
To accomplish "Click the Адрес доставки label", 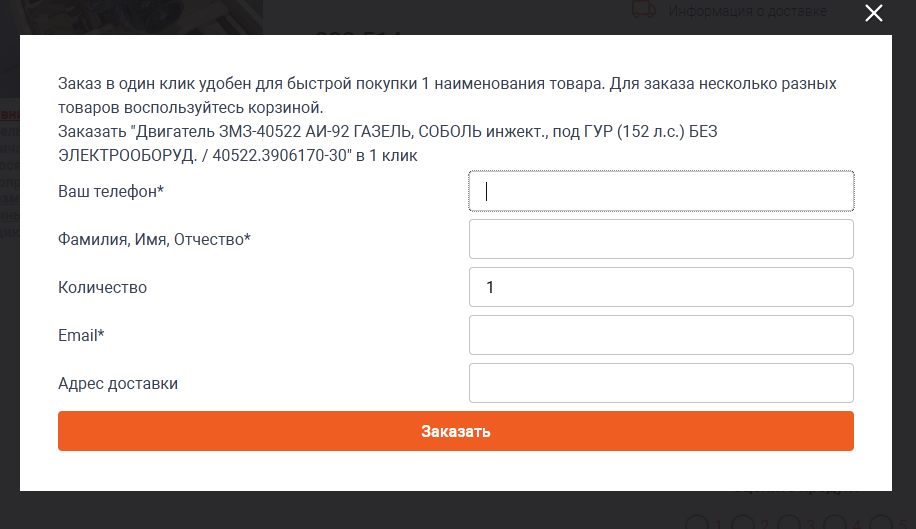I will (x=118, y=384).
